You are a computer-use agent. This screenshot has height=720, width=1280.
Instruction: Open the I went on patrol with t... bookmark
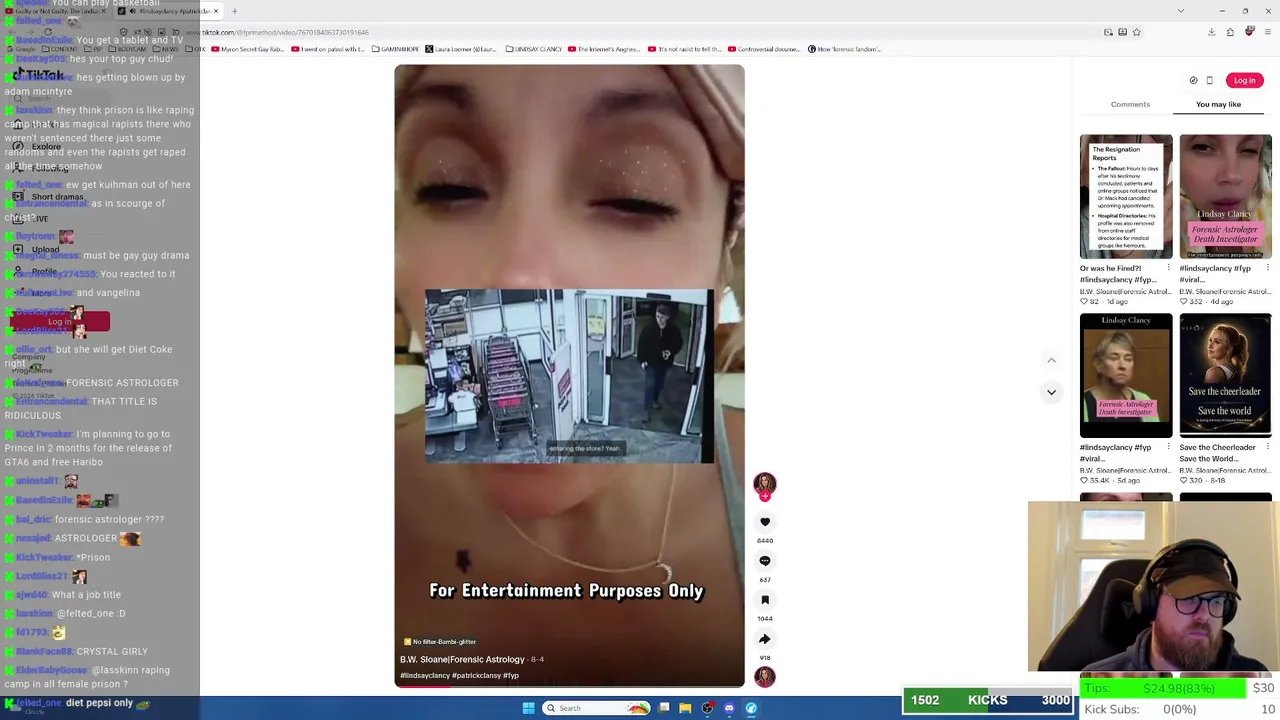[328, 49]
